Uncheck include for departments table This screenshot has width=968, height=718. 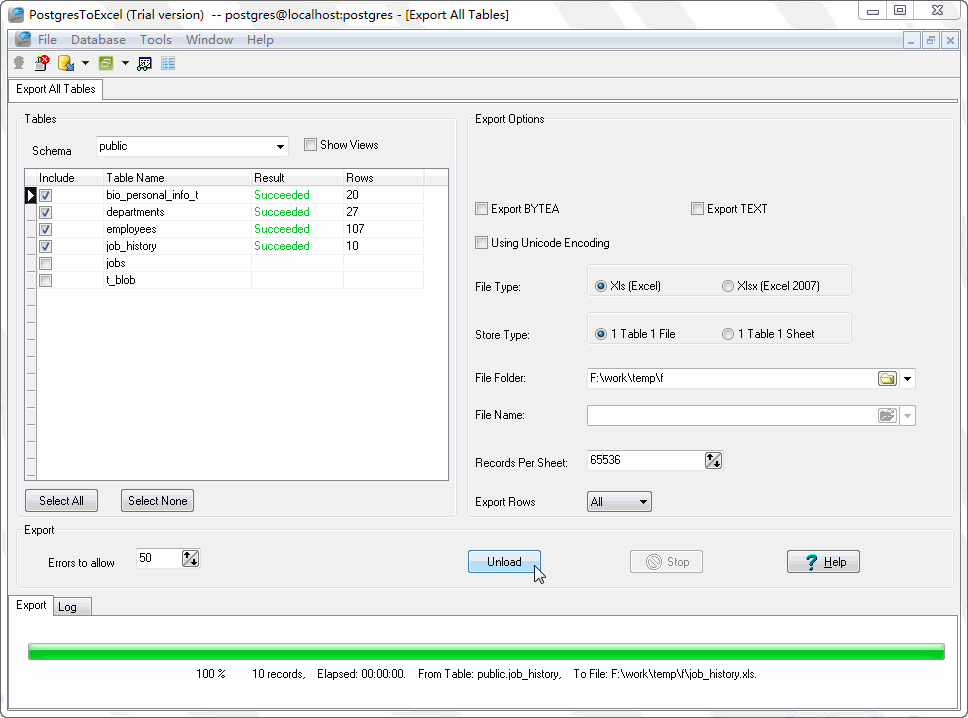46,212
